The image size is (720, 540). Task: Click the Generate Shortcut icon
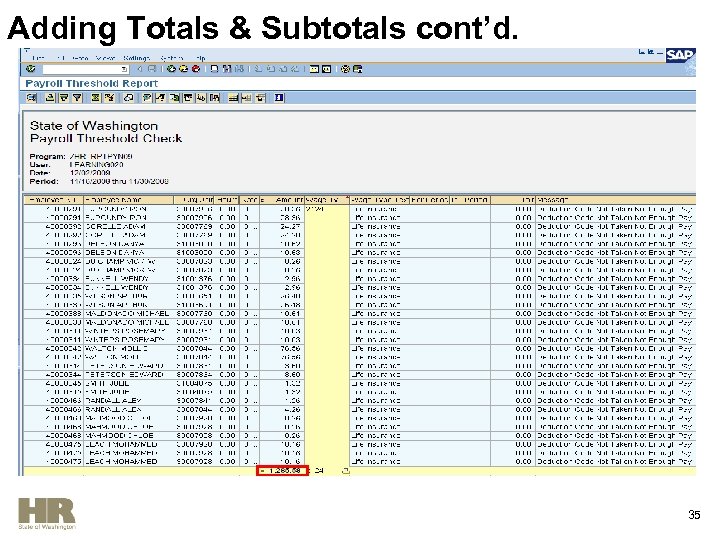click(326, 69)
